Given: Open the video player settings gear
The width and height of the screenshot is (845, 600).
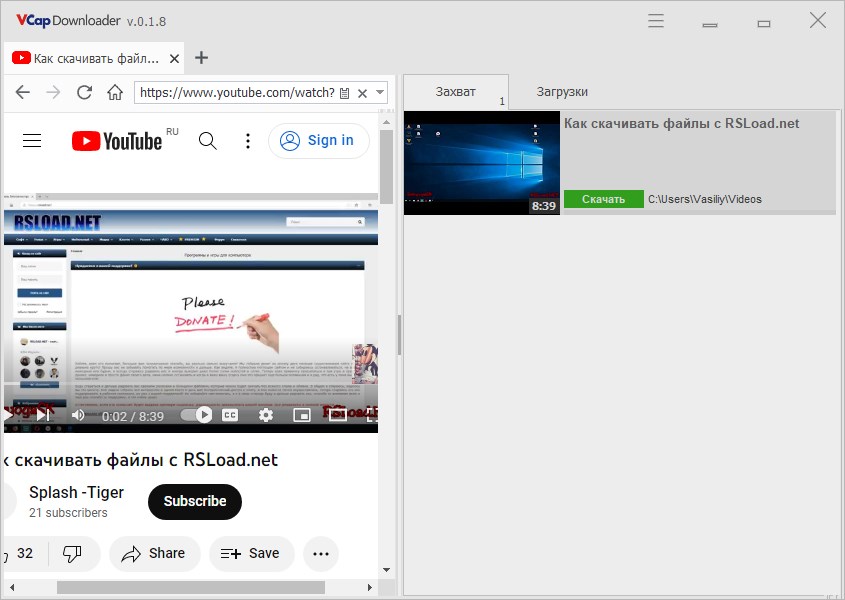Looking at the screenshot, I should 266,414.
